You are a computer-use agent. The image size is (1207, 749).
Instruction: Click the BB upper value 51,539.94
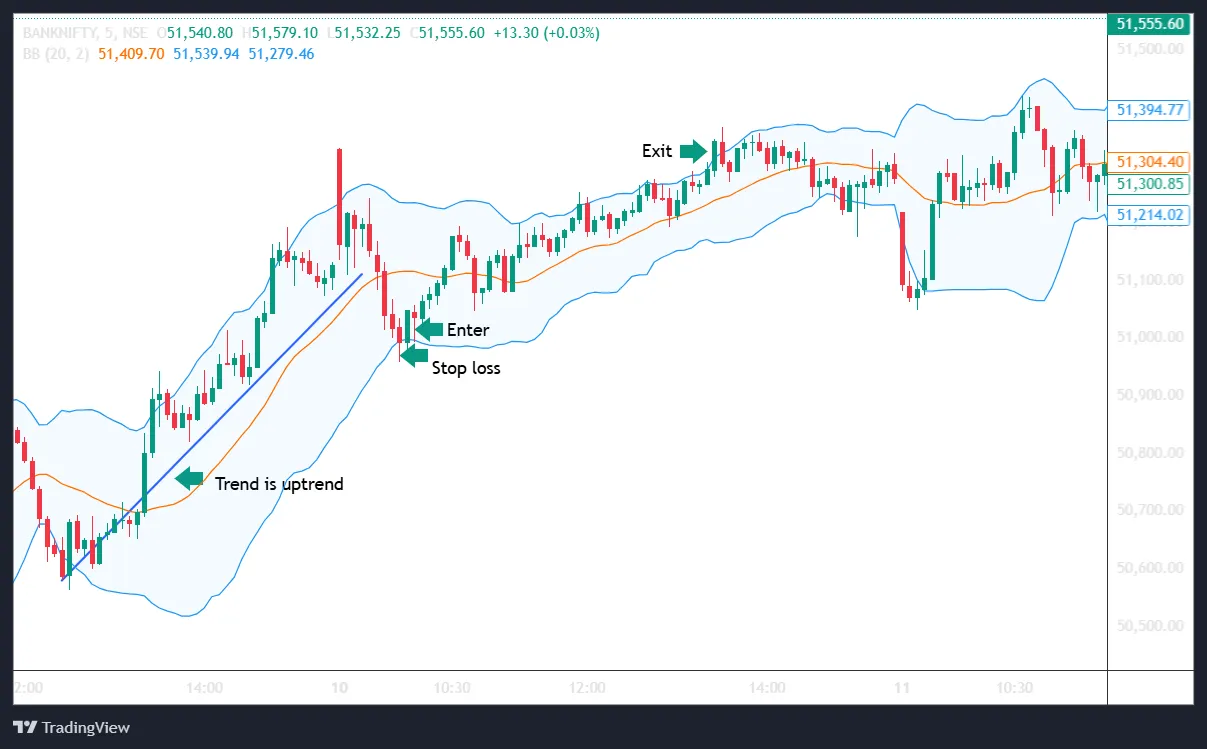[x=206, y=53]
